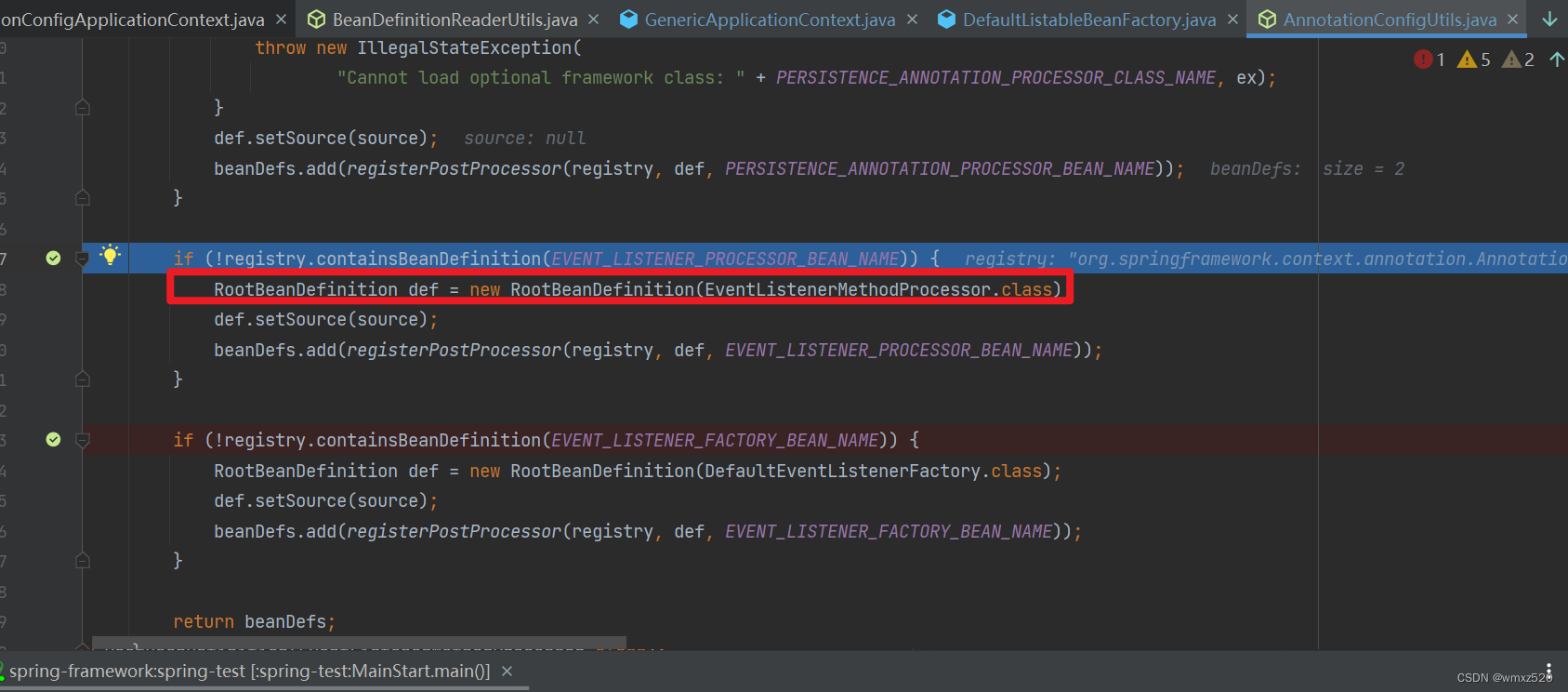Open the run panel options kebab menu
This screenshot has width=1568, height=692.
[1548, 672]
